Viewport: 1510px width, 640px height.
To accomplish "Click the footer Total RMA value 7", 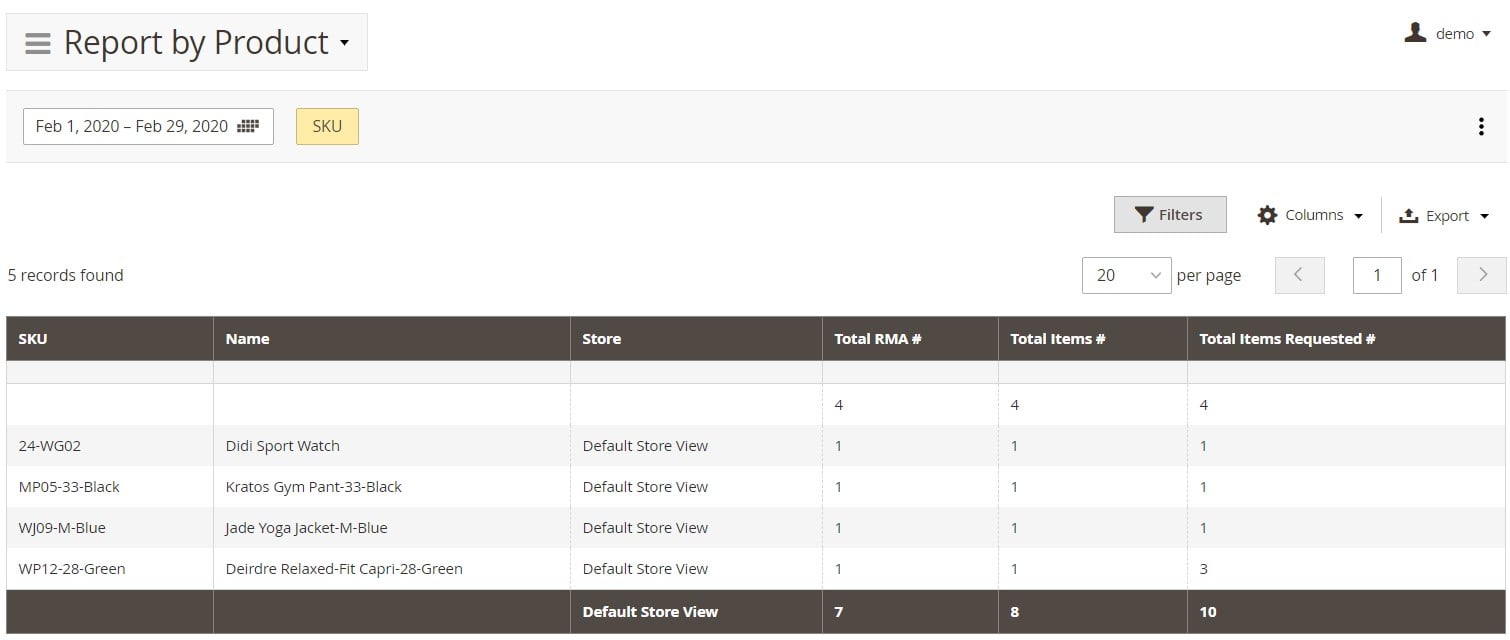I will (839, 612).
